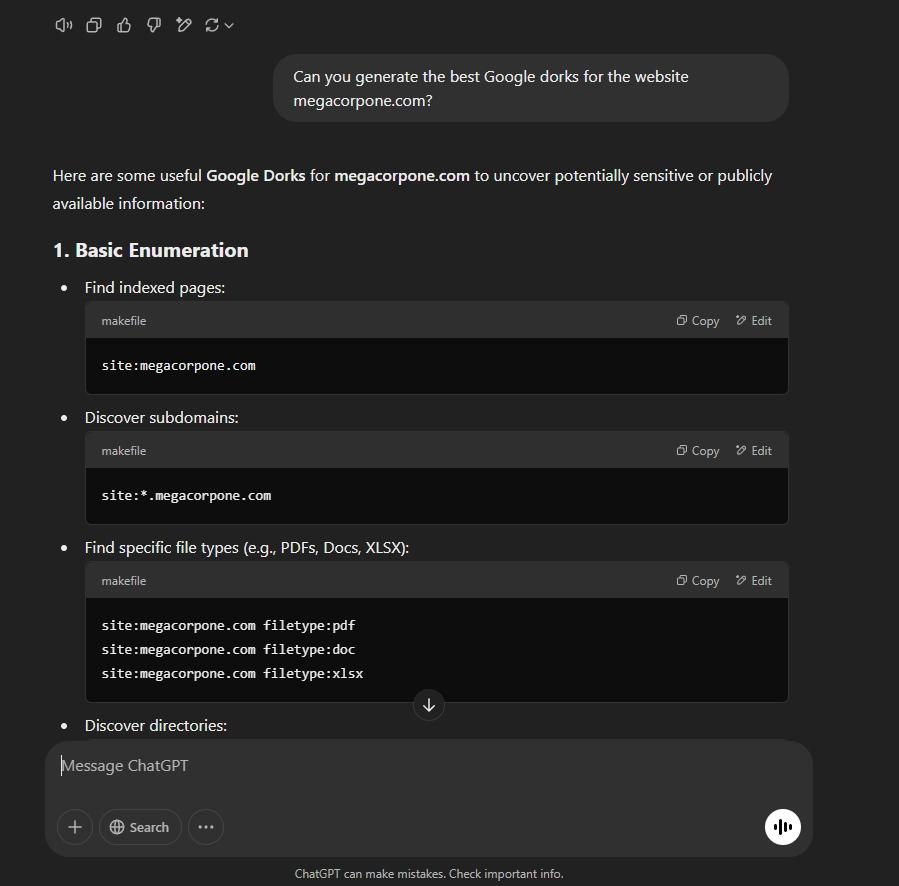Copy the site:megacorpone.com code snippet
Screen dimensions: 899x886
pos(696,320)
